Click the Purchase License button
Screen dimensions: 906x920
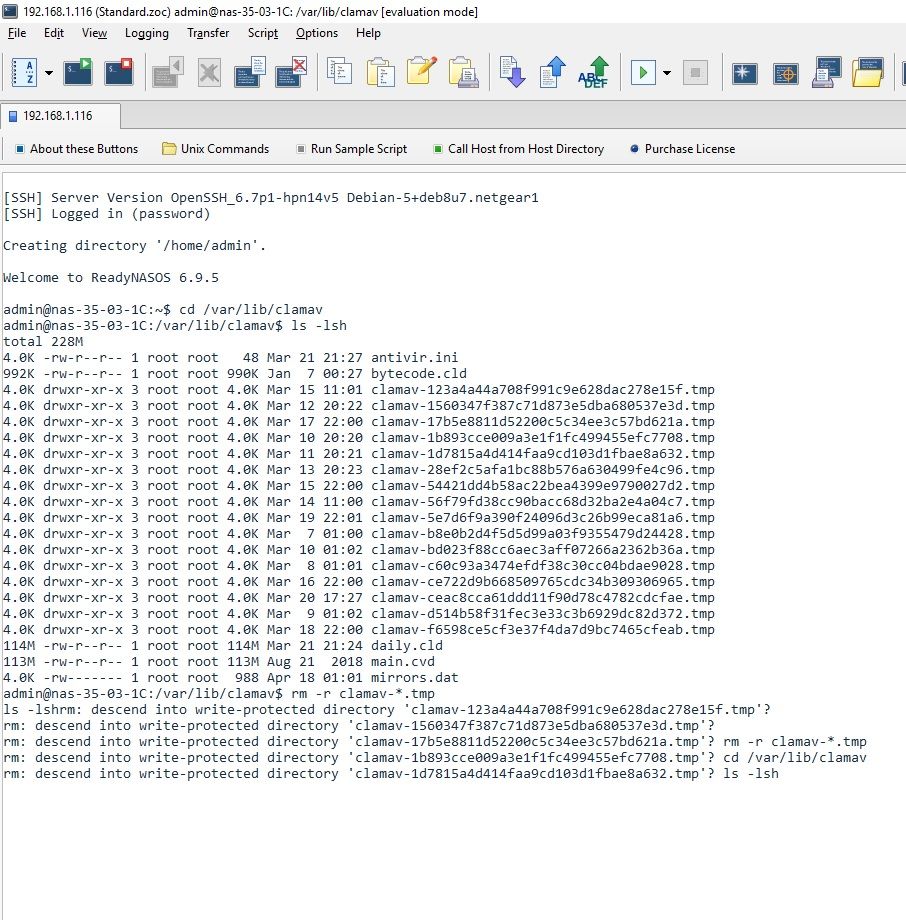click(x=682, y=148)
